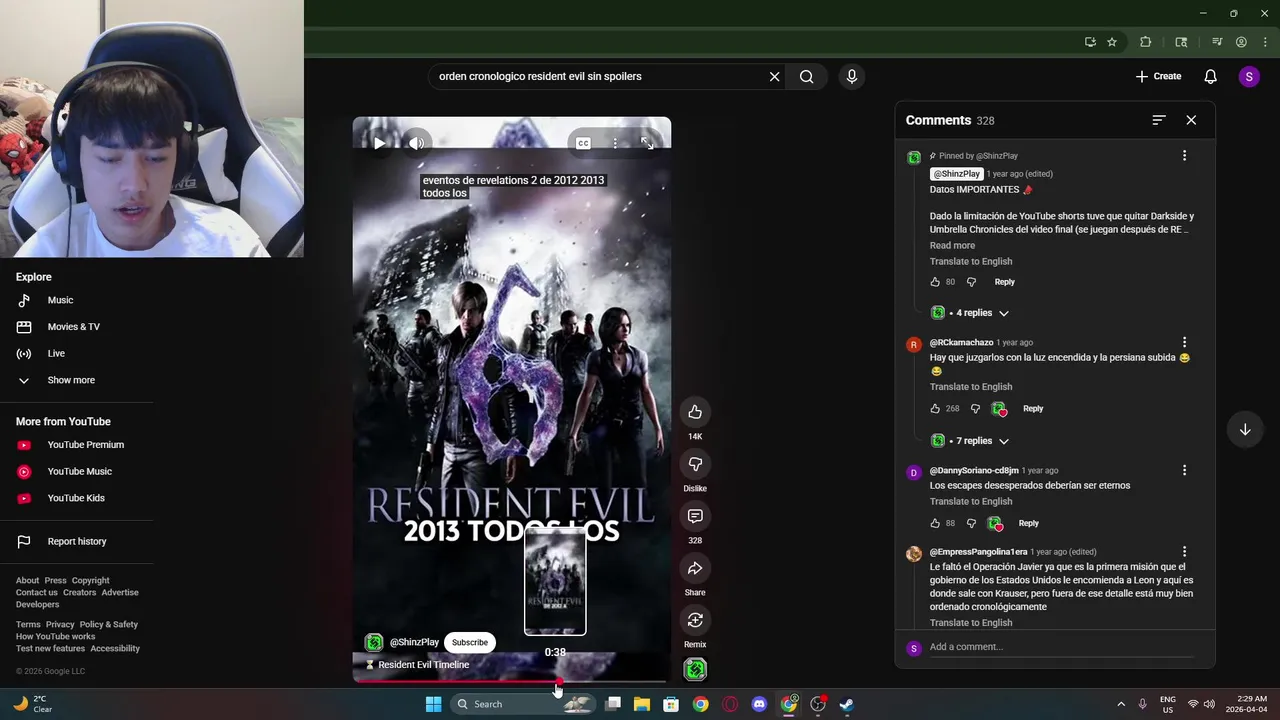Dislike @RCkamachazo's comment
1280x720 pixels.
coord(975,409)
